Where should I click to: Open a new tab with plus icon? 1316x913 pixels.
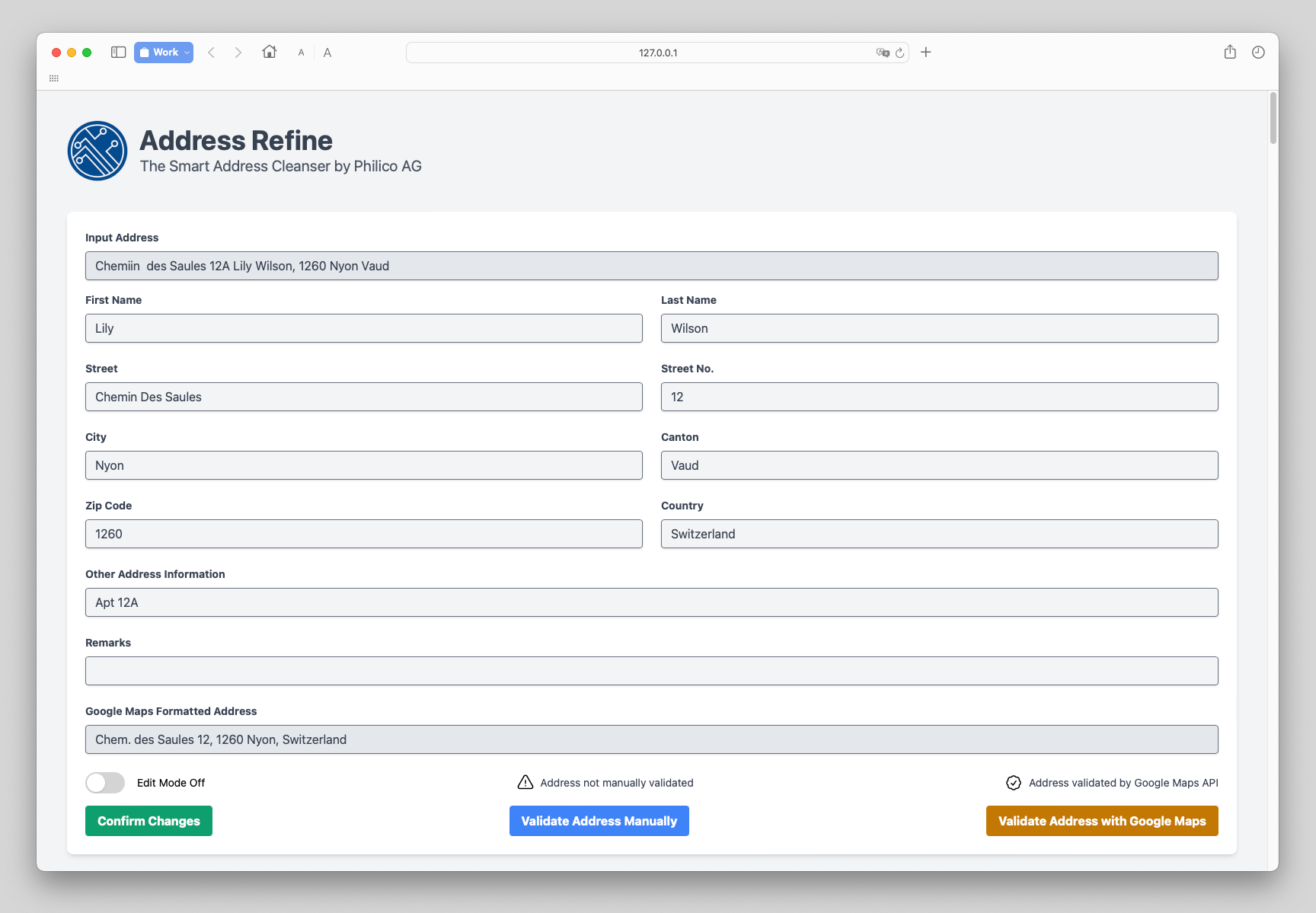(x=925, y=52)
